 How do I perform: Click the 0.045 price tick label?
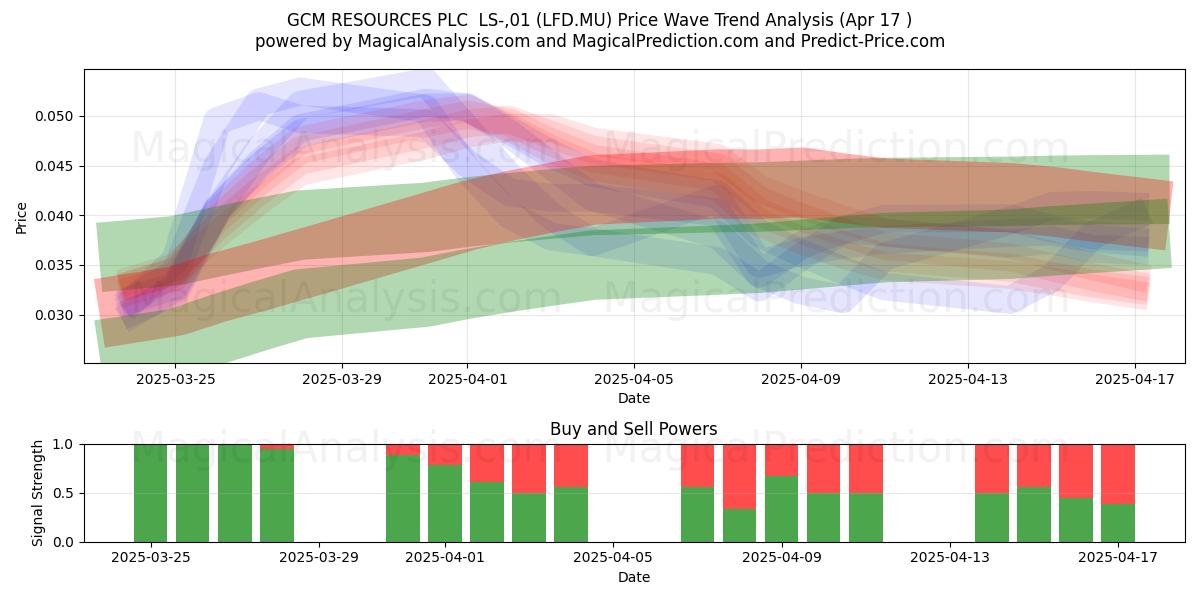tap(55, 166)
